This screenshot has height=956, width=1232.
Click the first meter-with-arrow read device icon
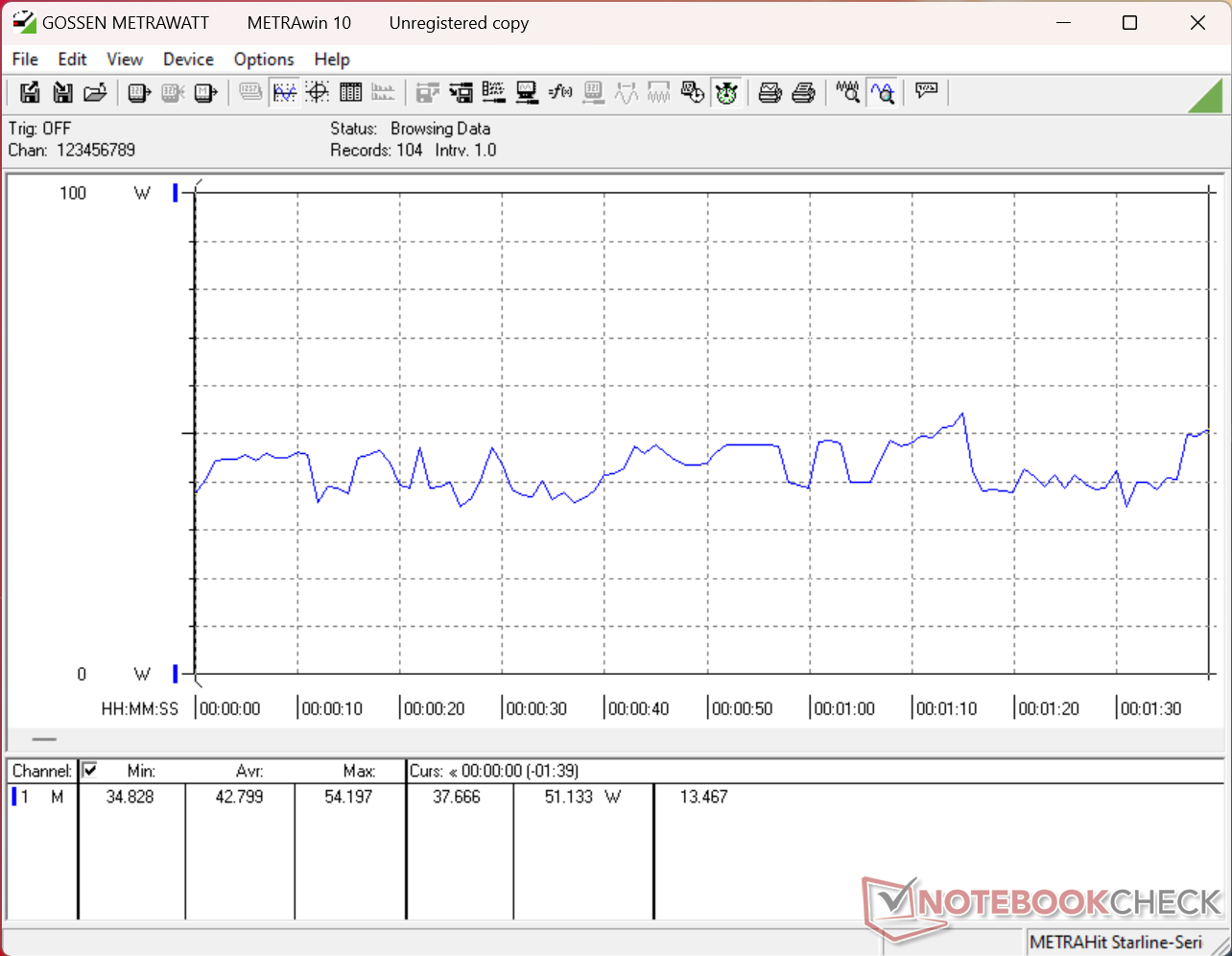140,93
